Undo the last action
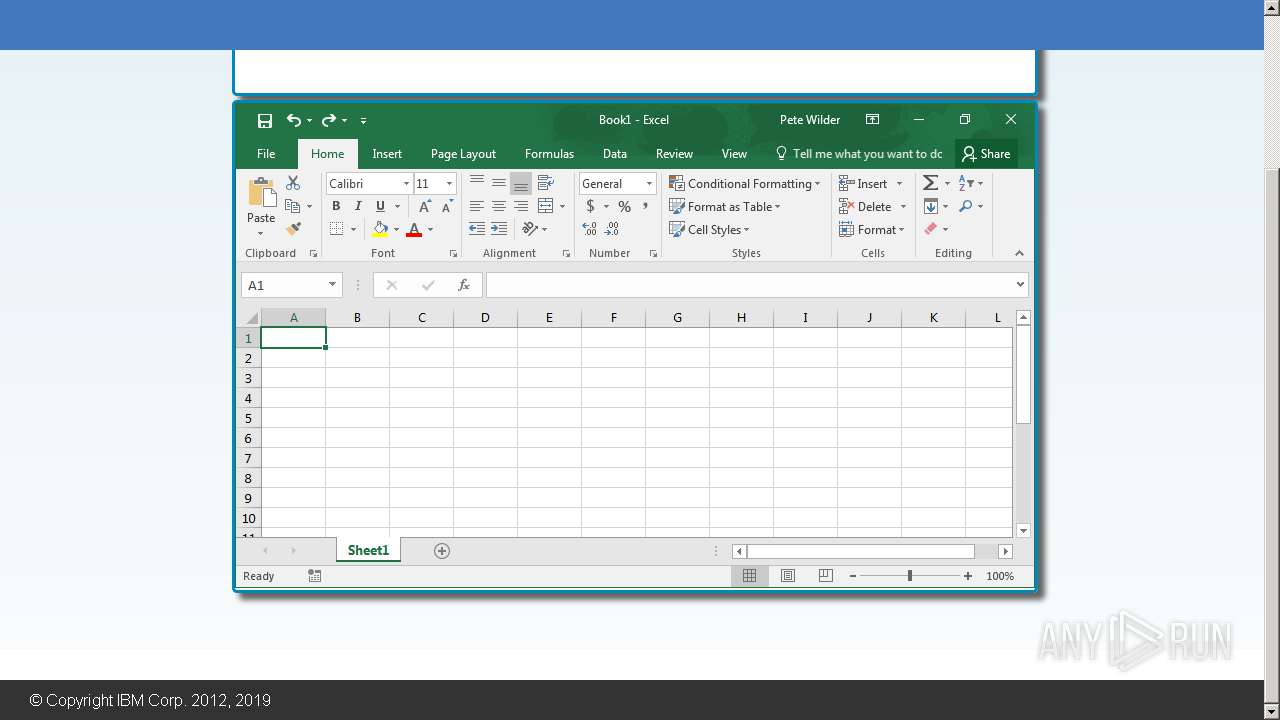The height and width of the screenshot is (720, 1280). coord(293,120)
